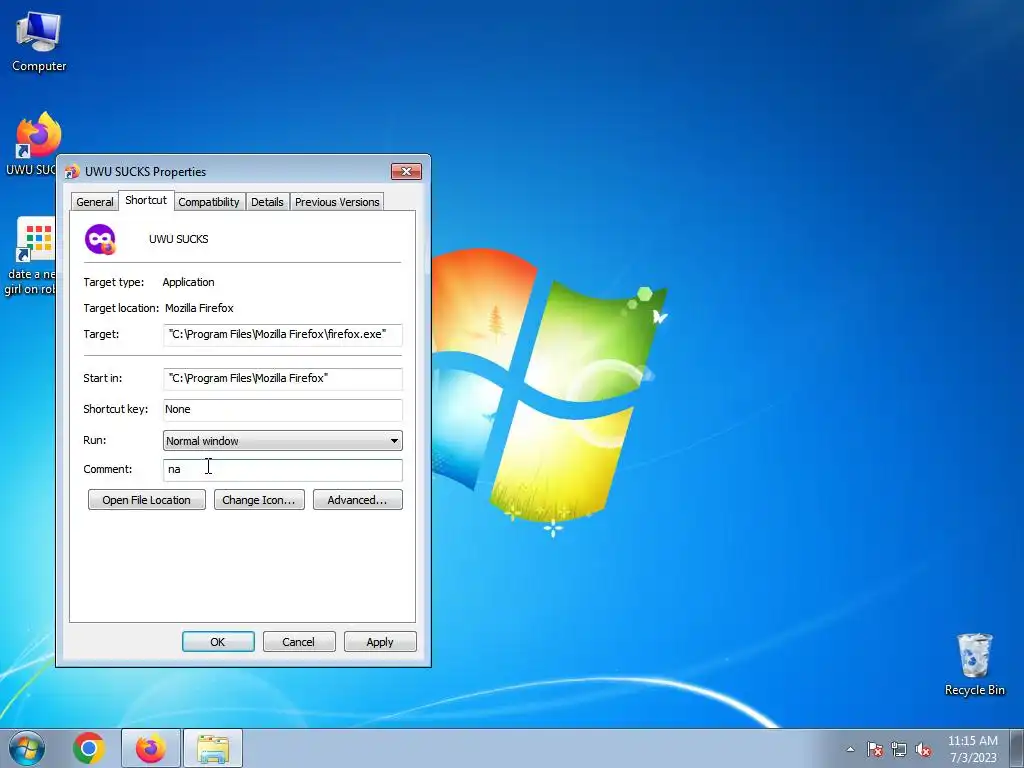The width and height of the screenshot is (1024, 768).
Task: Open Windows Explorer from the taskbar
Action: 213,748
